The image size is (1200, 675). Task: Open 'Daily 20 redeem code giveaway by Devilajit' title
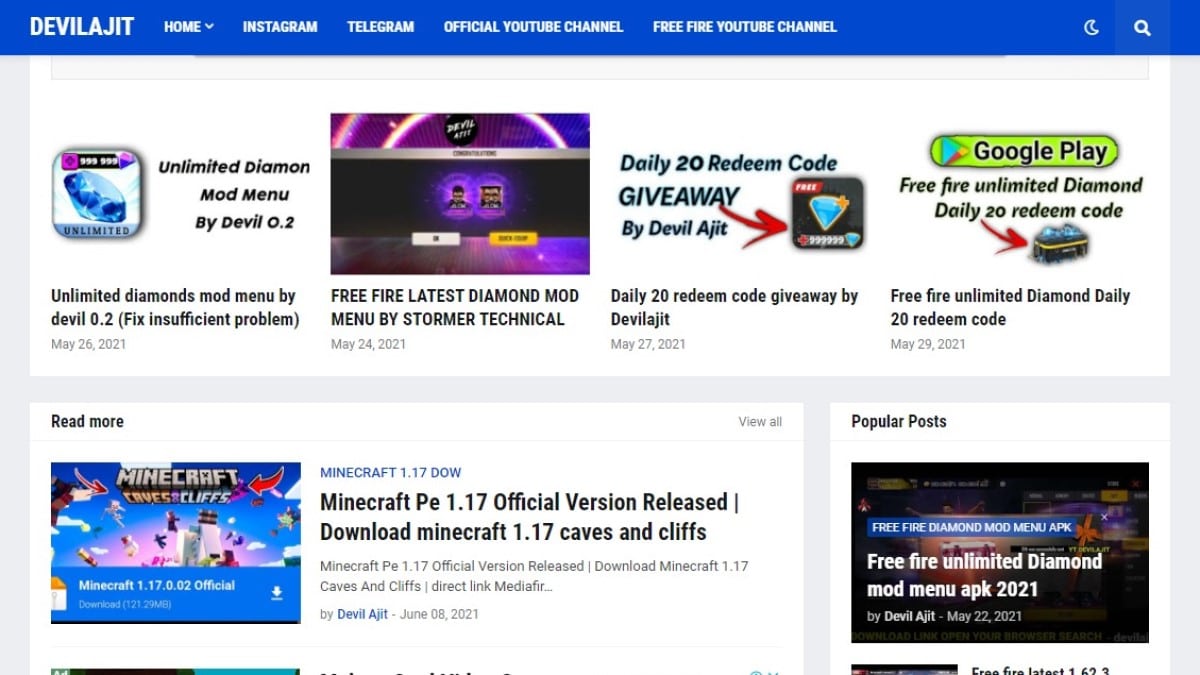(735, 307)
